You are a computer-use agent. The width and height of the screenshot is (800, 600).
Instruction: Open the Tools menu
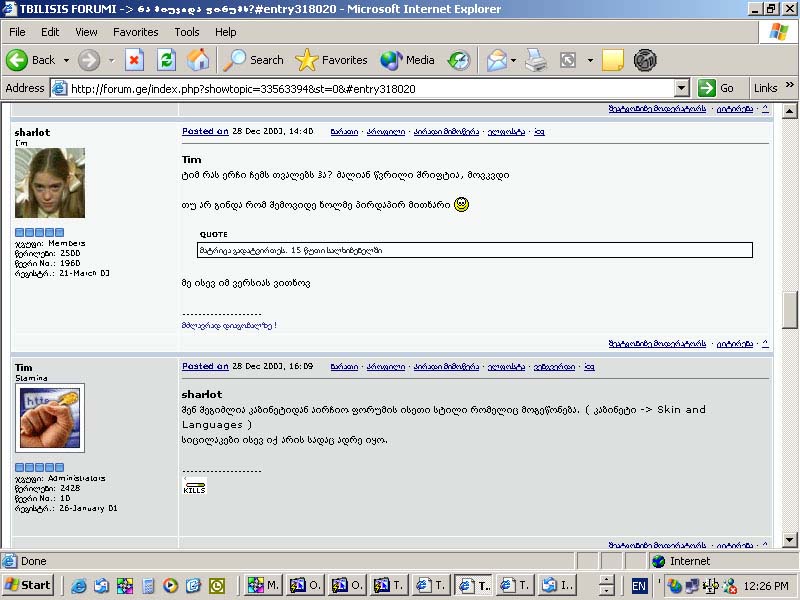pyautogui.click(x=187, y=32)
